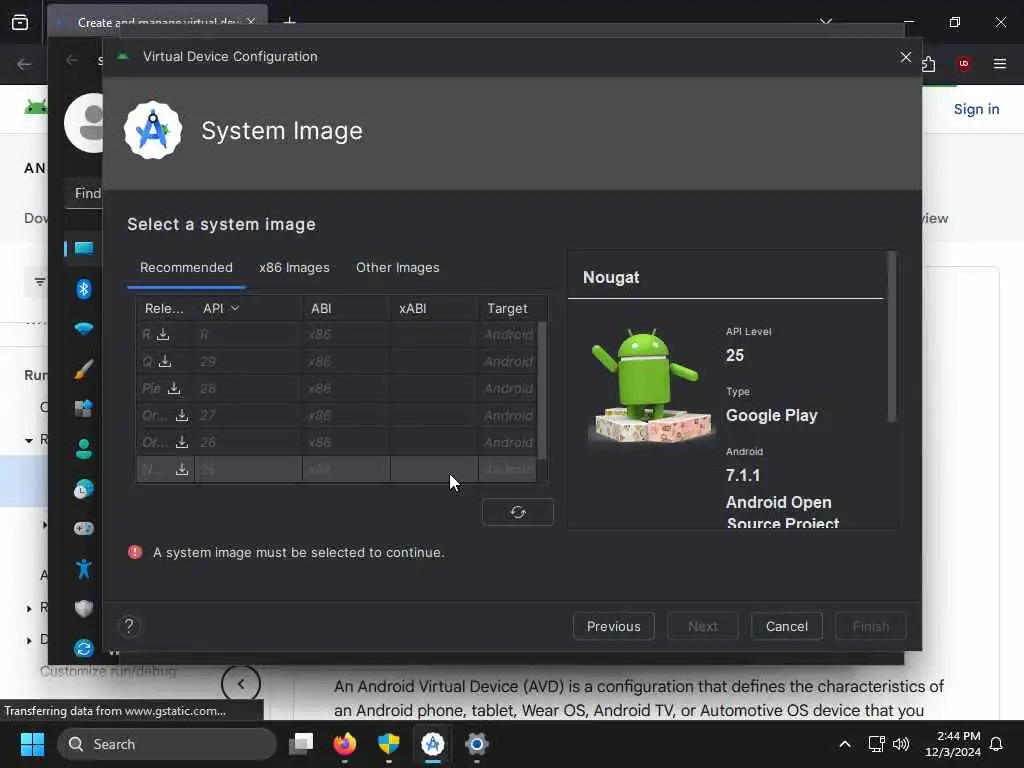
Task: Open the Personalization paintbrush sidebar icon
Action: 84,369
